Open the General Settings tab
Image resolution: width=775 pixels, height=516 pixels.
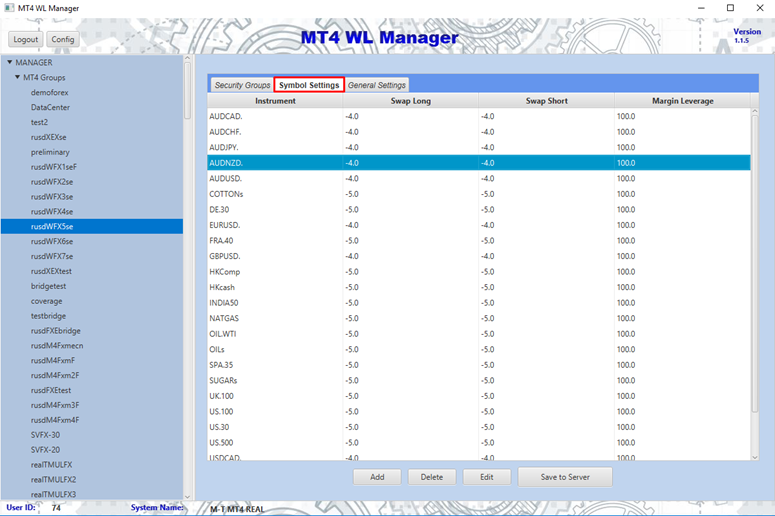377,85
